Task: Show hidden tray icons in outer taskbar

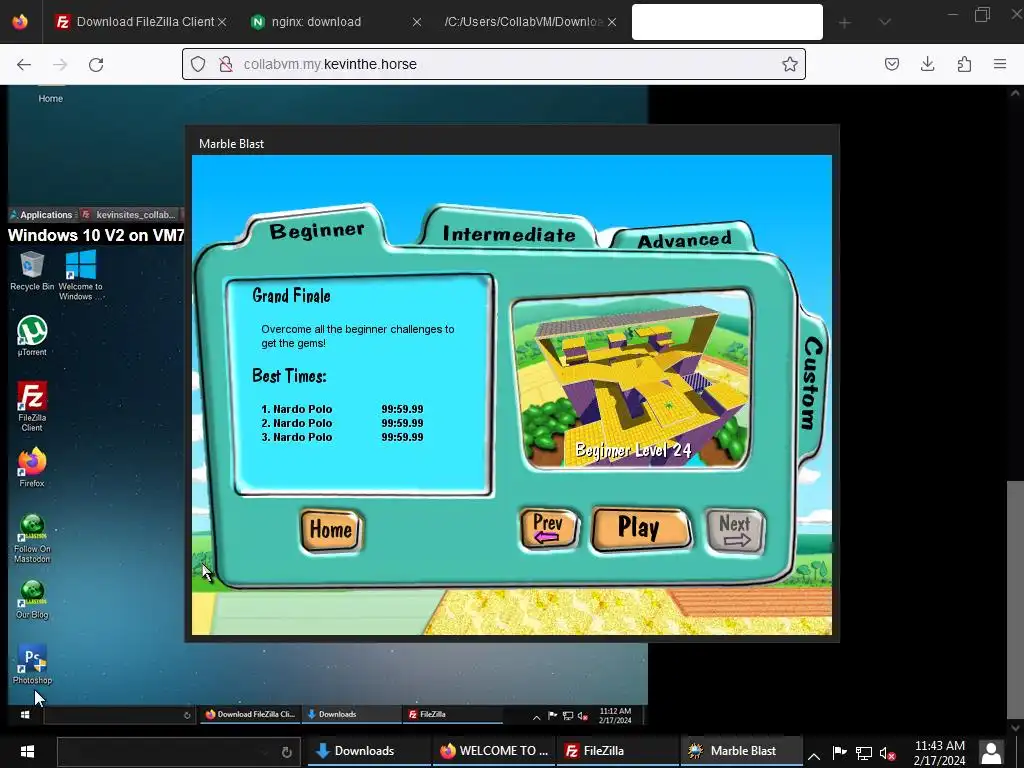Action: 814,756
